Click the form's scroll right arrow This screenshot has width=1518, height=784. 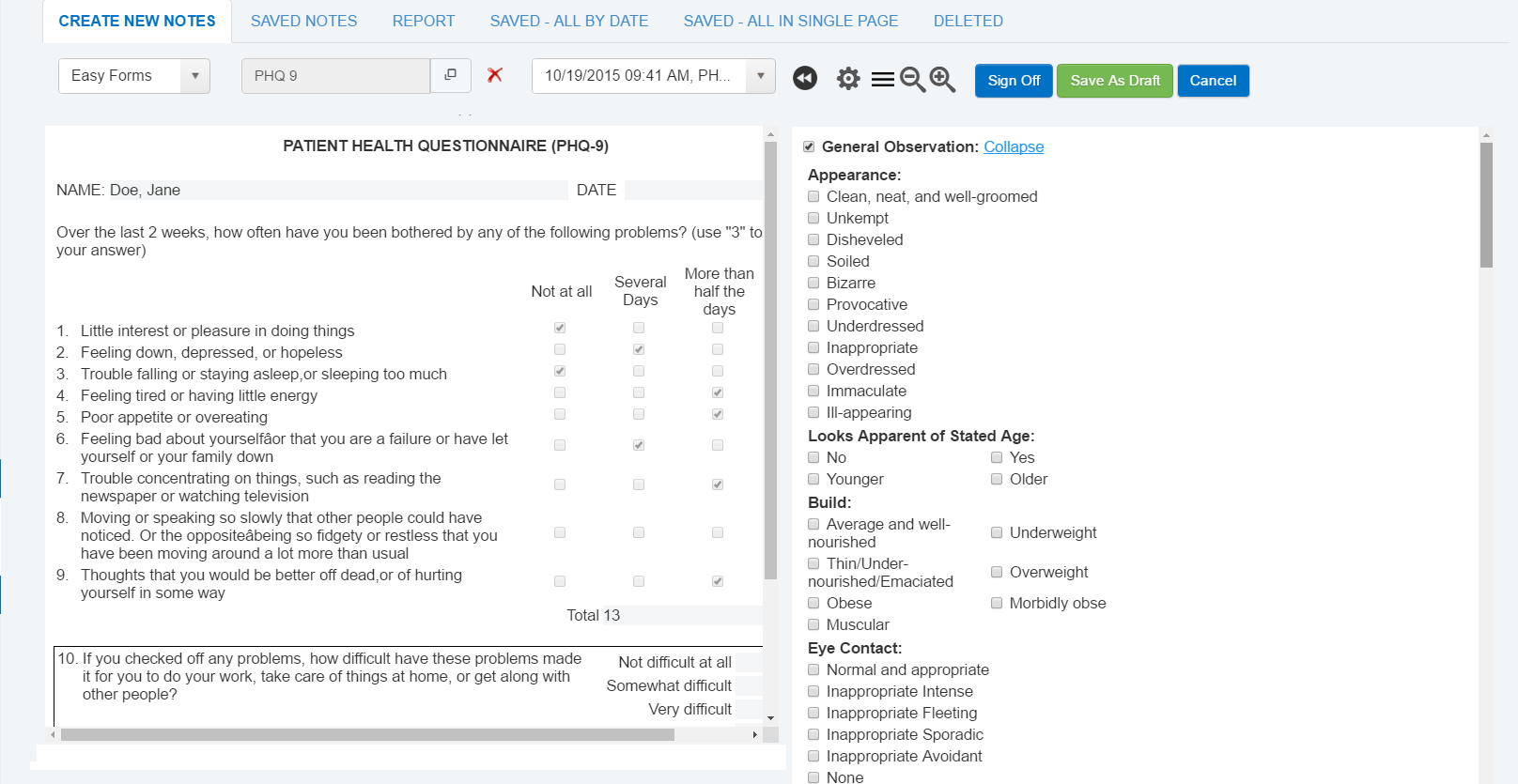[754, 734]
